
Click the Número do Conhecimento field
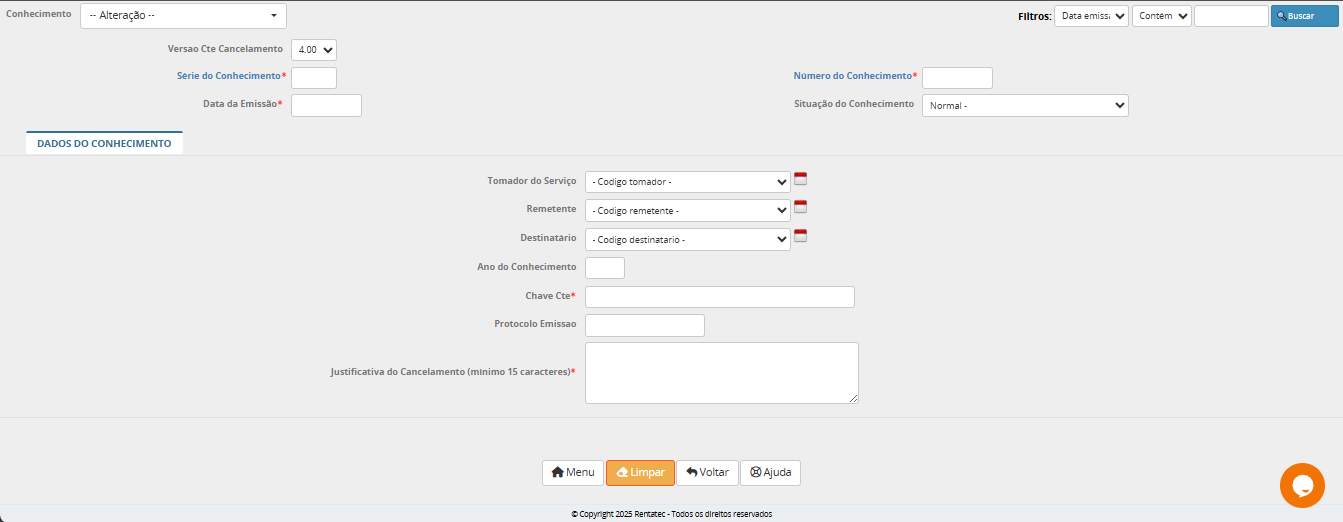957,78
